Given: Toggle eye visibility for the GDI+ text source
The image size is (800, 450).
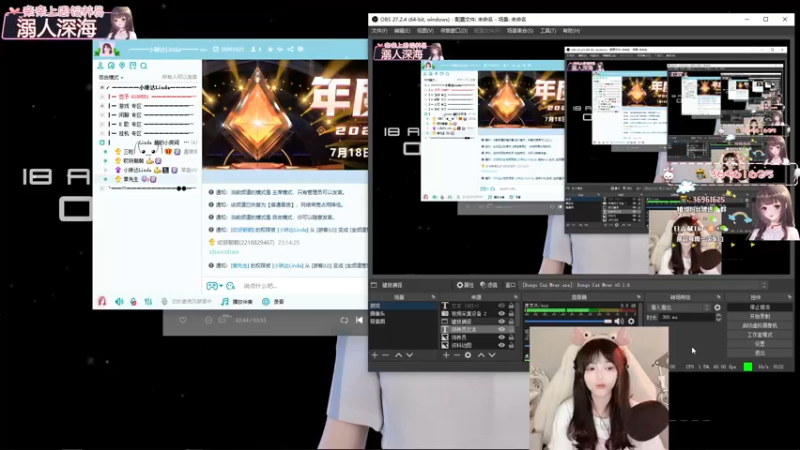Looking at the screenshot, I should [x=502, y=306].
